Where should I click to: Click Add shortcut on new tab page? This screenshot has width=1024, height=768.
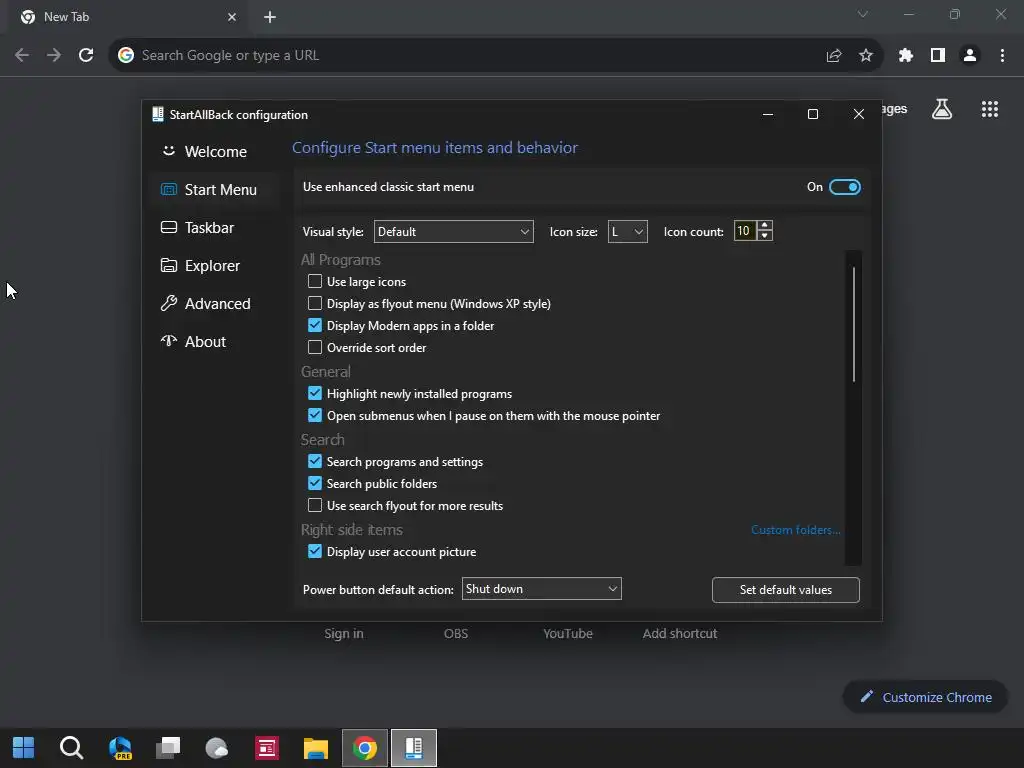[680, 633]
